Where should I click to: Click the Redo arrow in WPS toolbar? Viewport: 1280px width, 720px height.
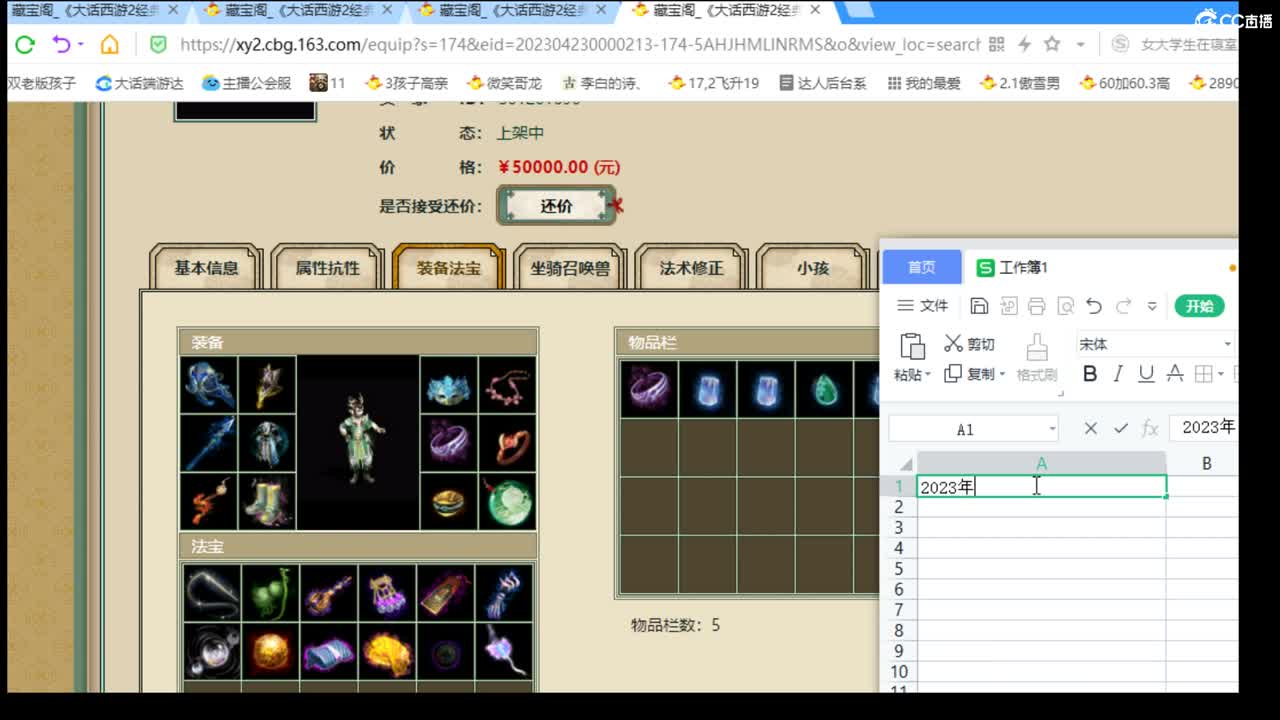click(1124, 306)
